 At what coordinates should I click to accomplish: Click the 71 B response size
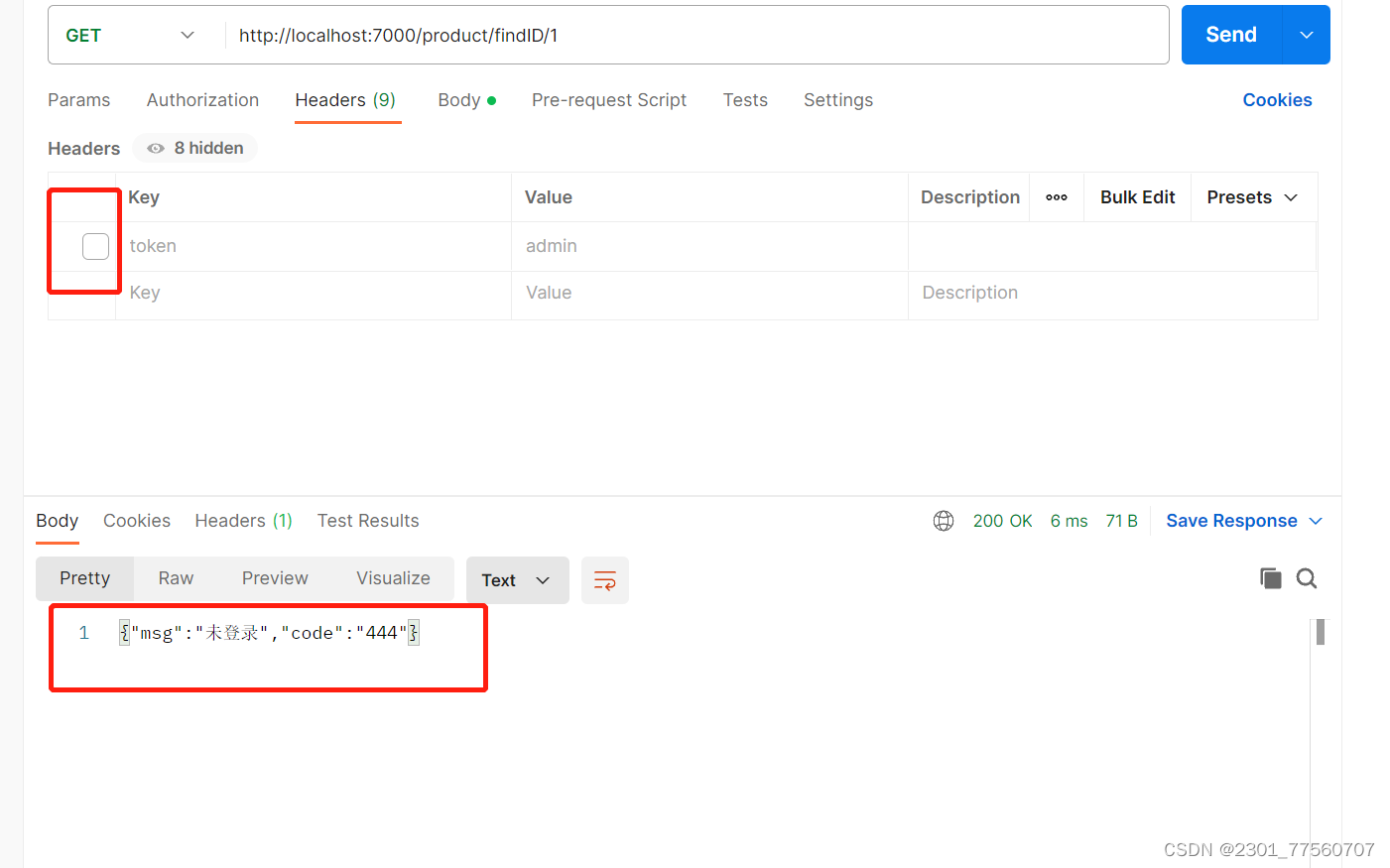tap(1121, 521)
